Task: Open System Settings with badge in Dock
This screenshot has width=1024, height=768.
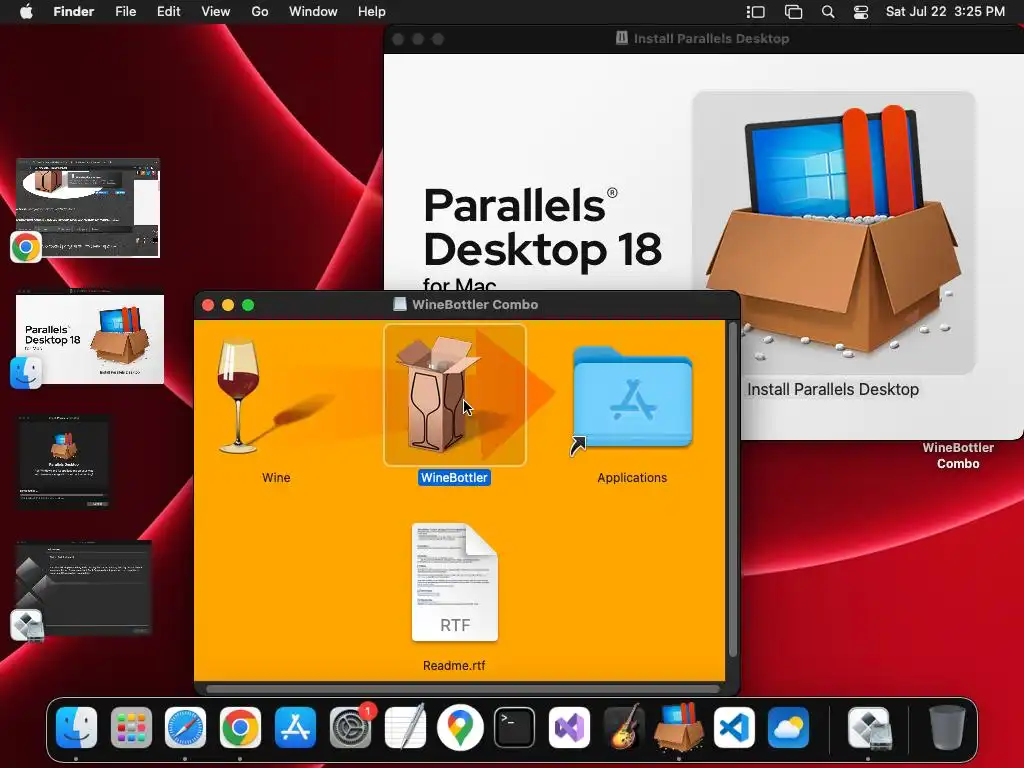Action: pos(351,727)
